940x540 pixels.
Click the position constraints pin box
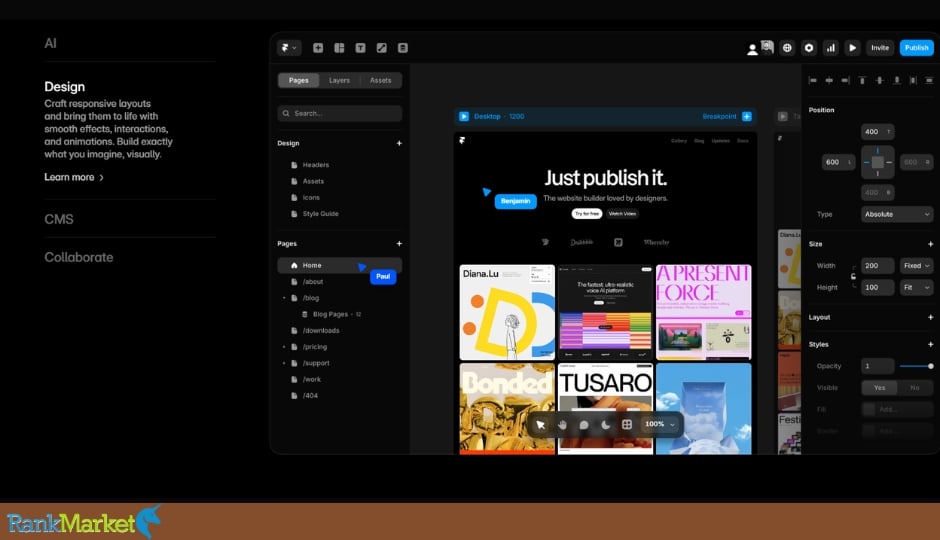pyautogui.click(x=878, y=162)
